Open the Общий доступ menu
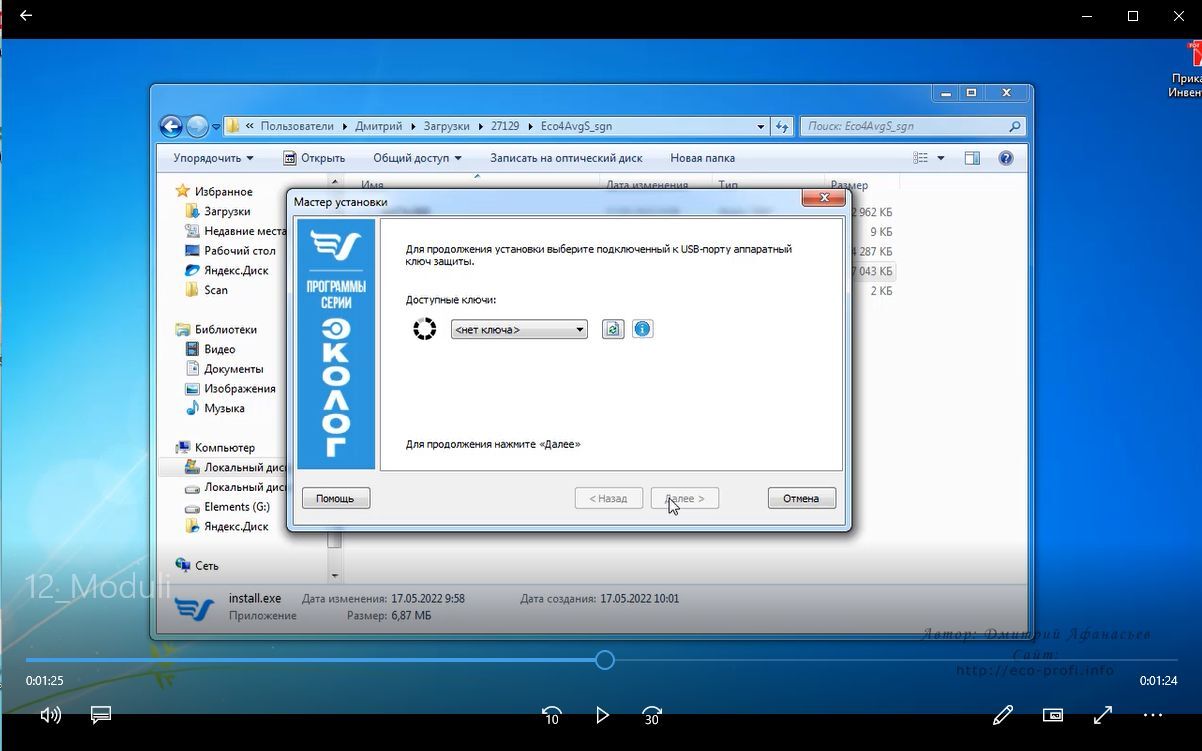Screen dimensions: 1202x751 [417, 158]
